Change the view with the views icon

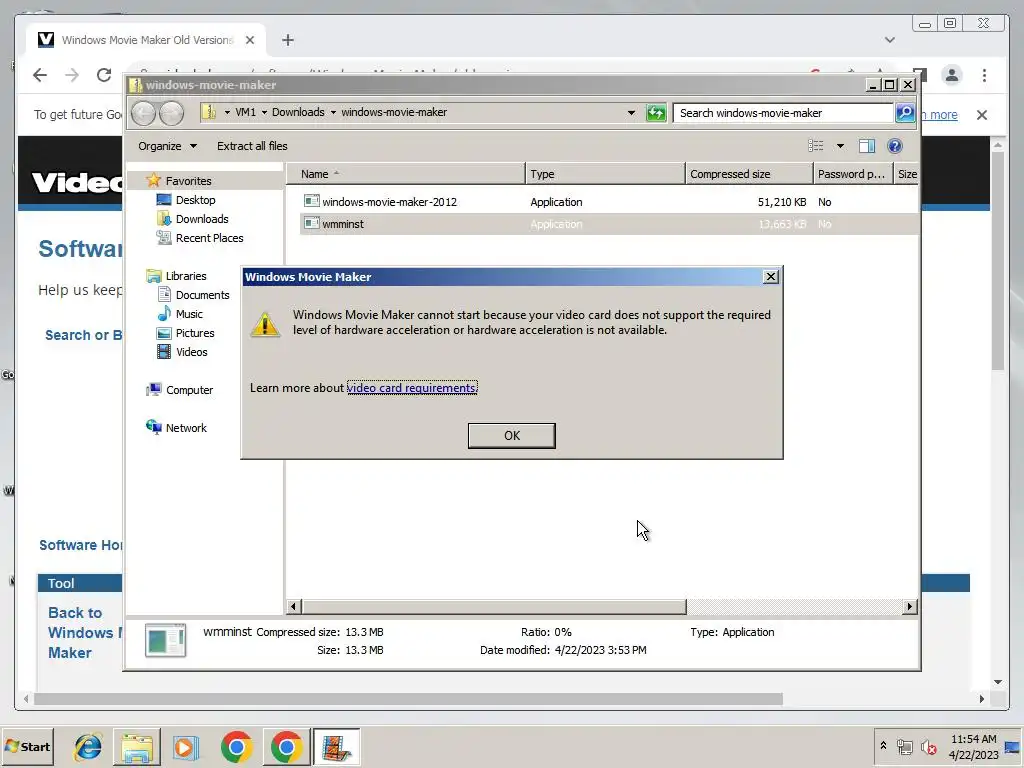pyautogui.click(x=816, y=146)
